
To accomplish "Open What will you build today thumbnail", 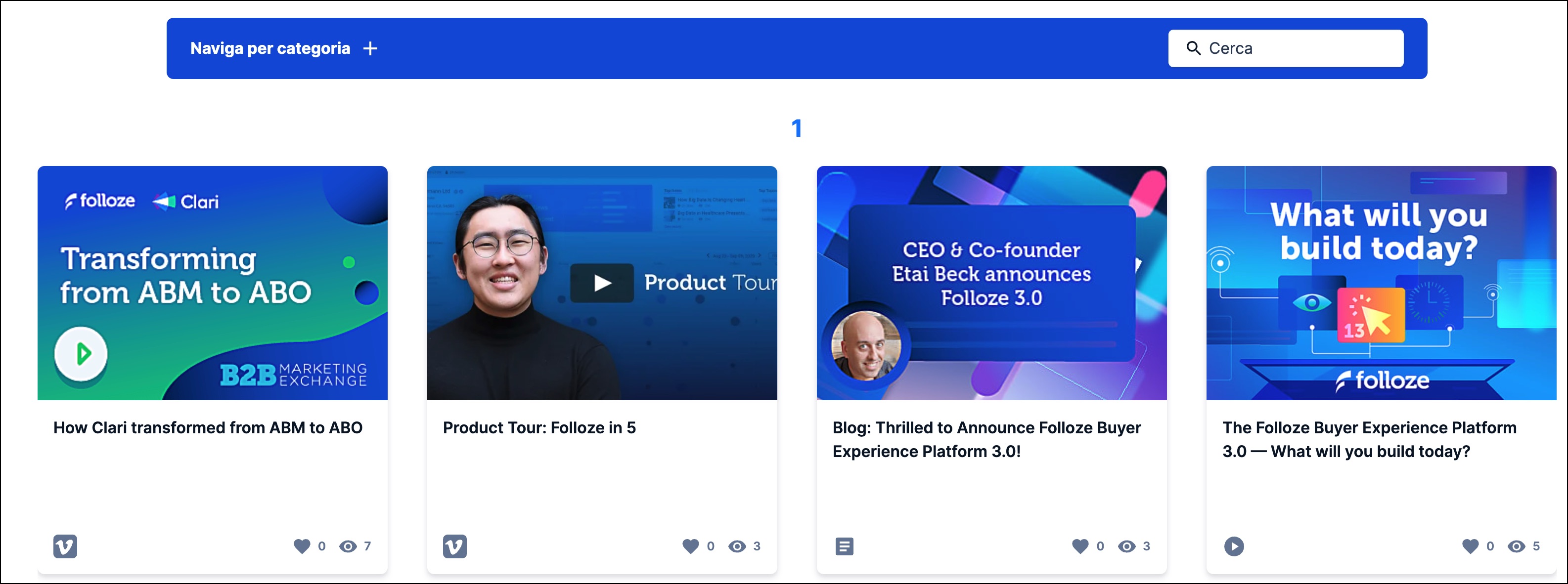I will pos(1381,283).
